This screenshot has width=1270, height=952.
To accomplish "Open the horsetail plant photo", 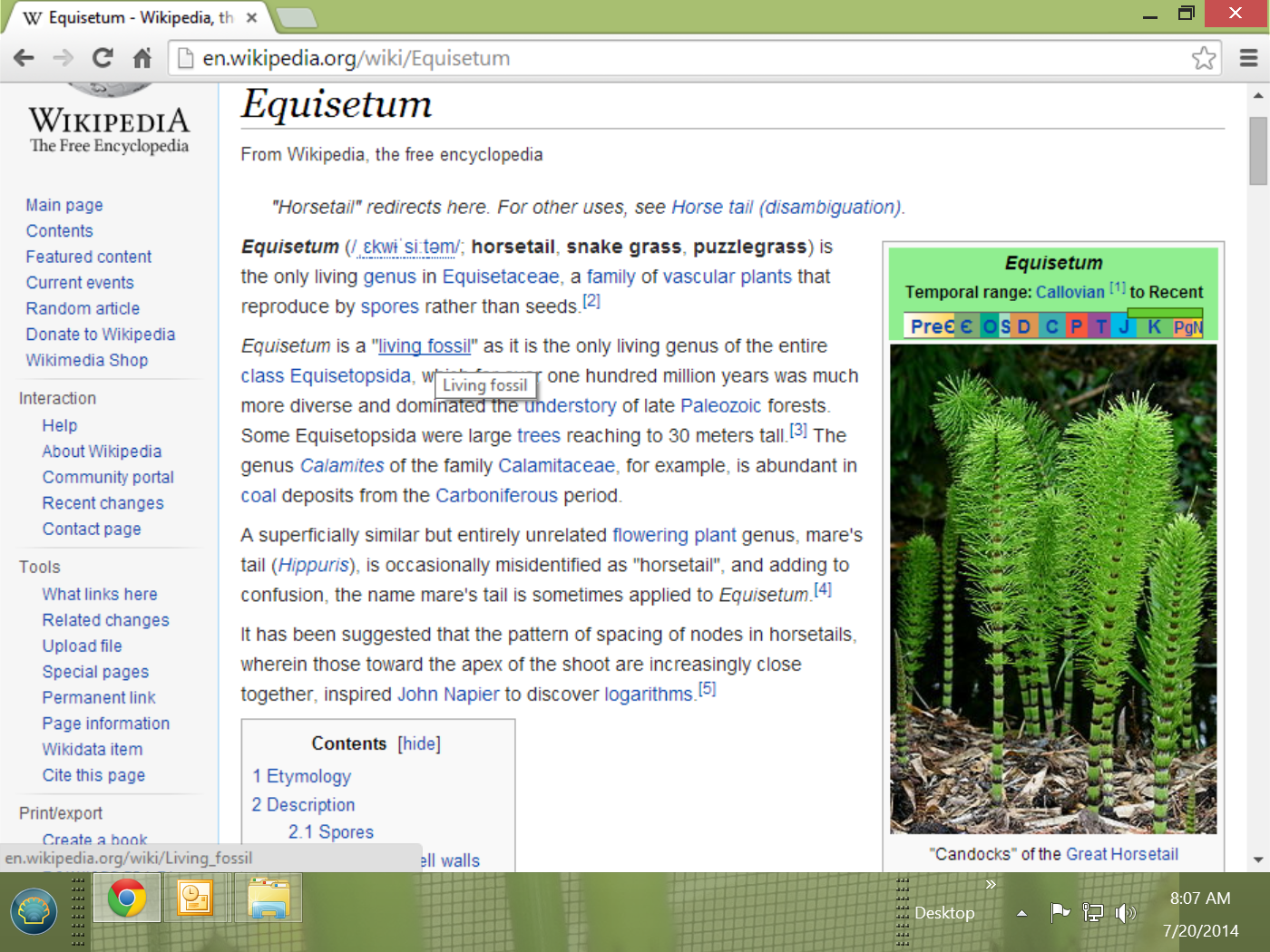I will 1053,589.
